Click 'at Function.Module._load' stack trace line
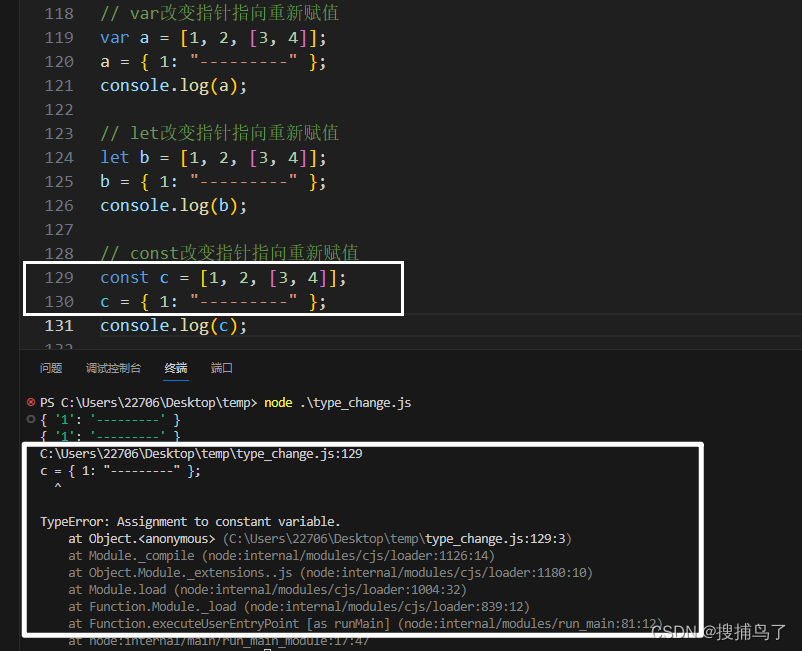802x651 pixels. coord(299,607)
